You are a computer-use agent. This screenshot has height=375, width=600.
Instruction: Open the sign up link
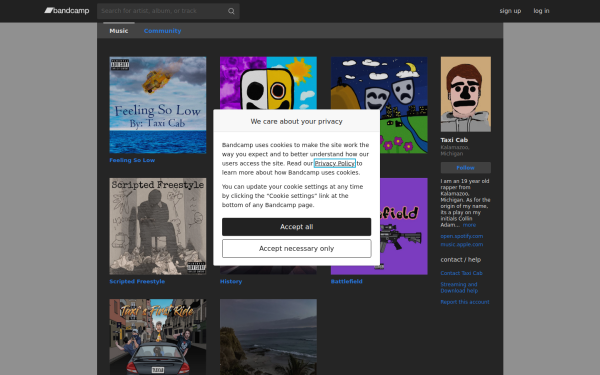point(510,11)
